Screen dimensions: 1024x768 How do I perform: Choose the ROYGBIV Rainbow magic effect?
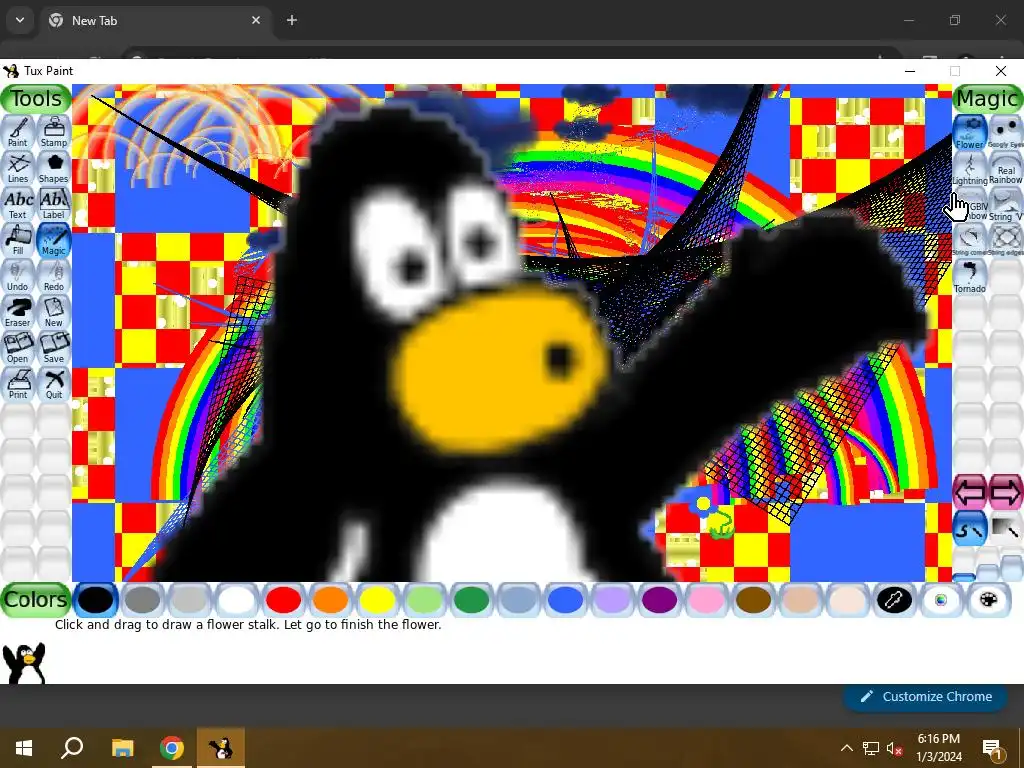click(x=970, y=204)
